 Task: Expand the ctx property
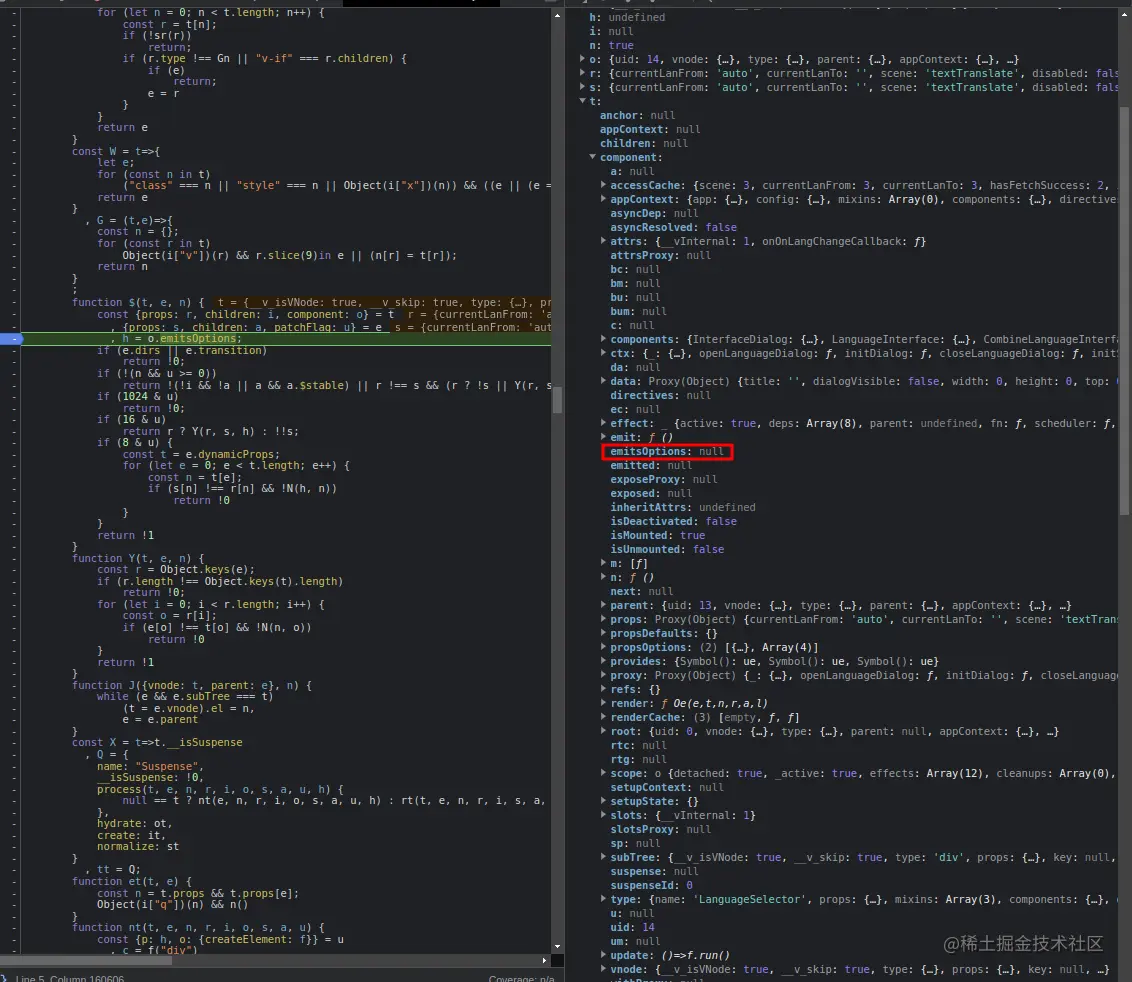point(604,353)
